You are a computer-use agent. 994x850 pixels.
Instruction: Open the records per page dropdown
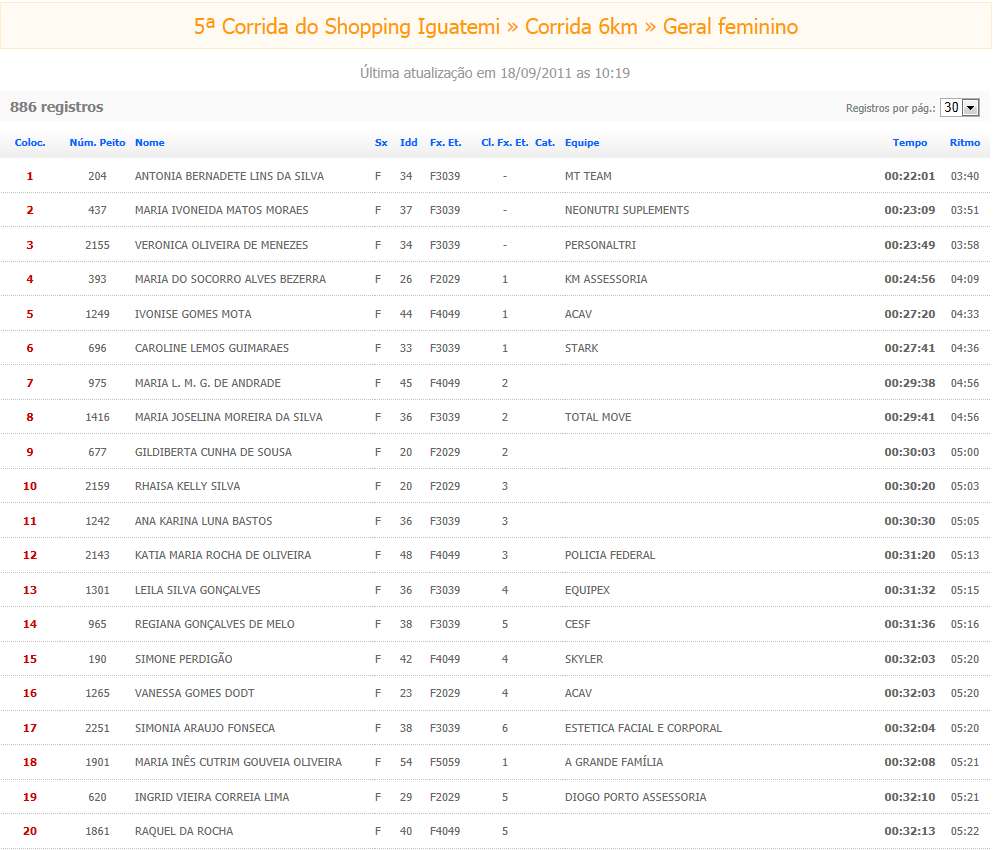959,108
